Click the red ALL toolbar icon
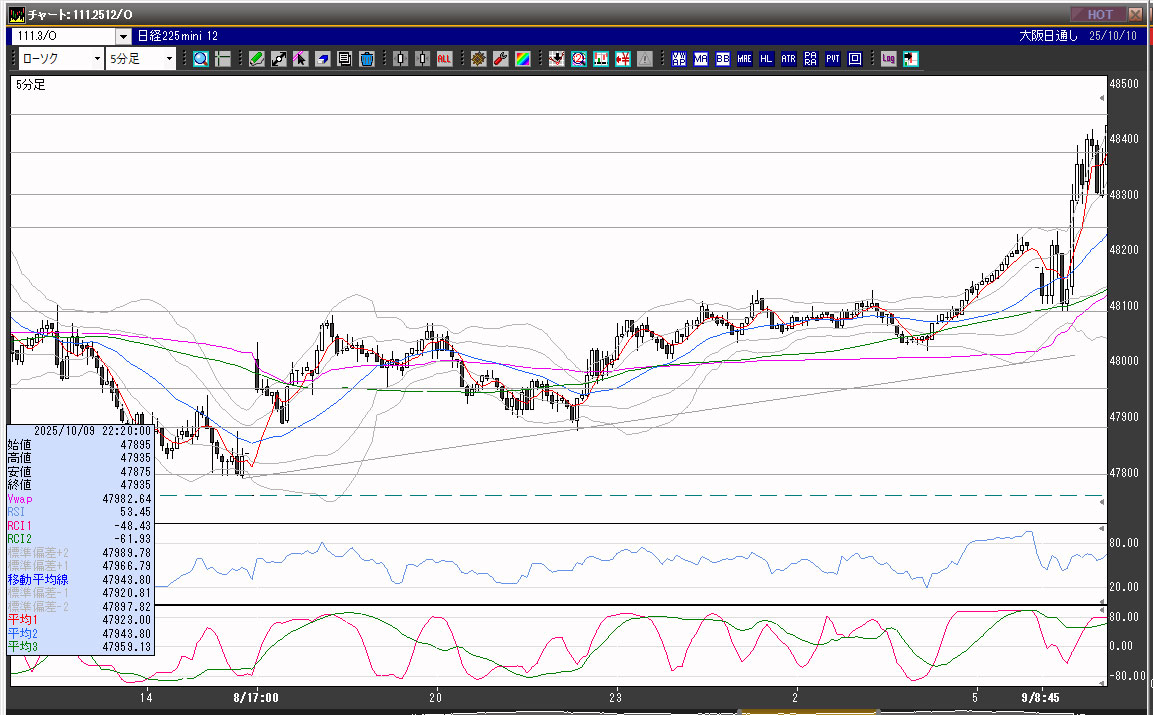This screenshot has height=715, width=1153. pos(444,59)
